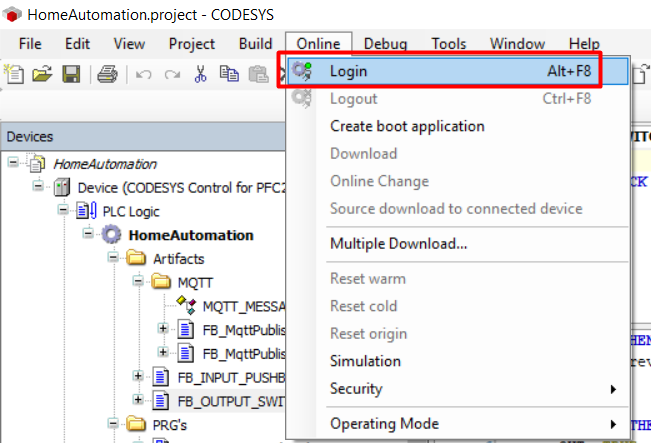
Task: Open the Security submenu
Action: tap(458, 389)
